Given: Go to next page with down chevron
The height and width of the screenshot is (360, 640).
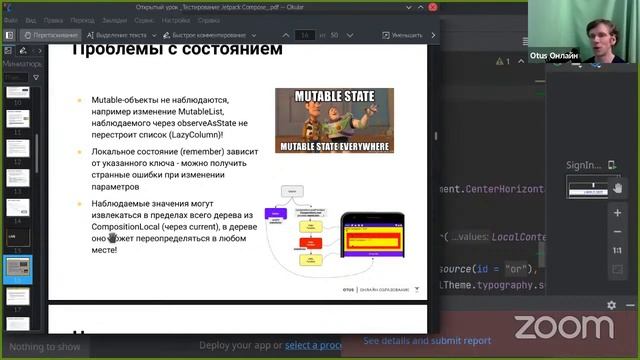Looking at the screenshot, I should coord(350,36).
